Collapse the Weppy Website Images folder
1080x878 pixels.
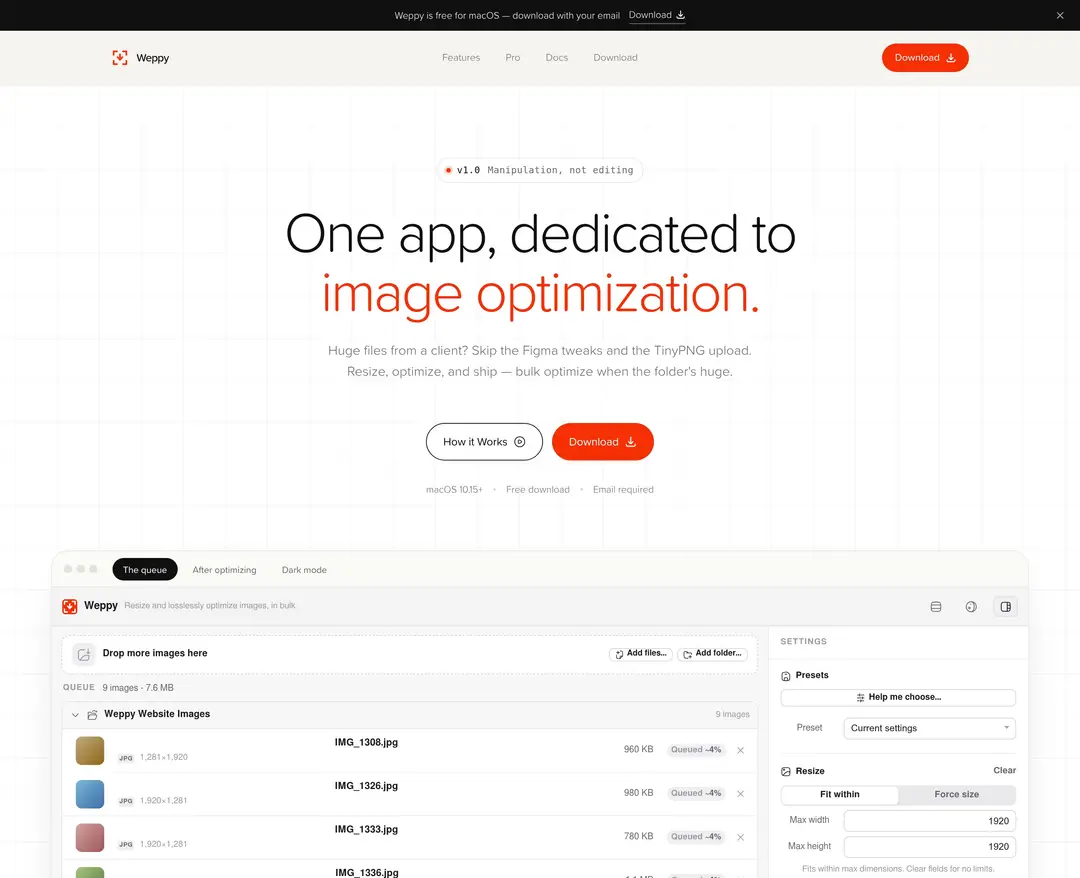(75, 715)
